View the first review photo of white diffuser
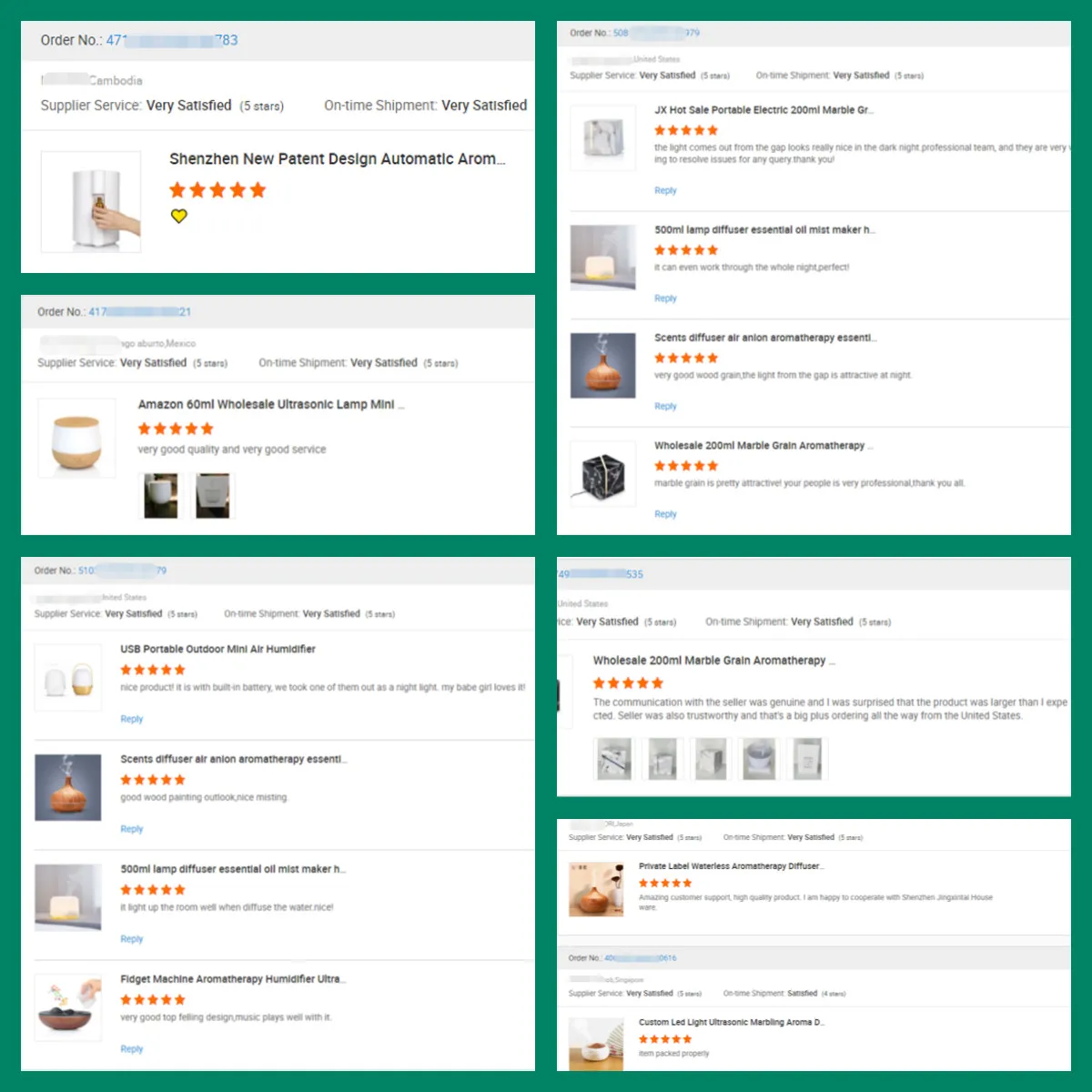This screenshot has height=1092, width=1092. coord(161,496)
